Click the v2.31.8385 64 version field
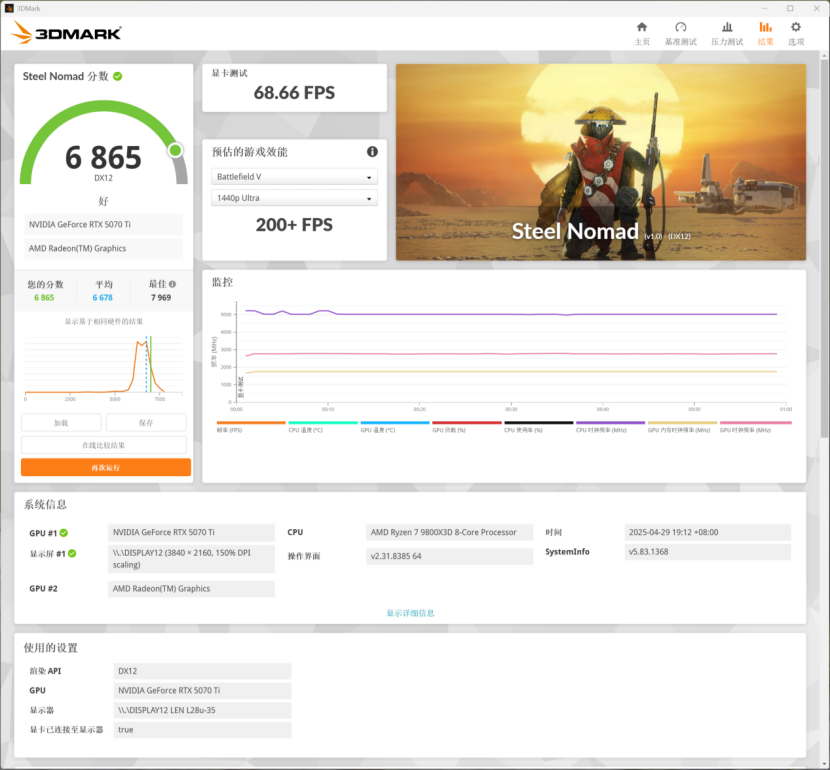Image resolution: width=830 pixels, height=770 pixels. tap(449, 556)
